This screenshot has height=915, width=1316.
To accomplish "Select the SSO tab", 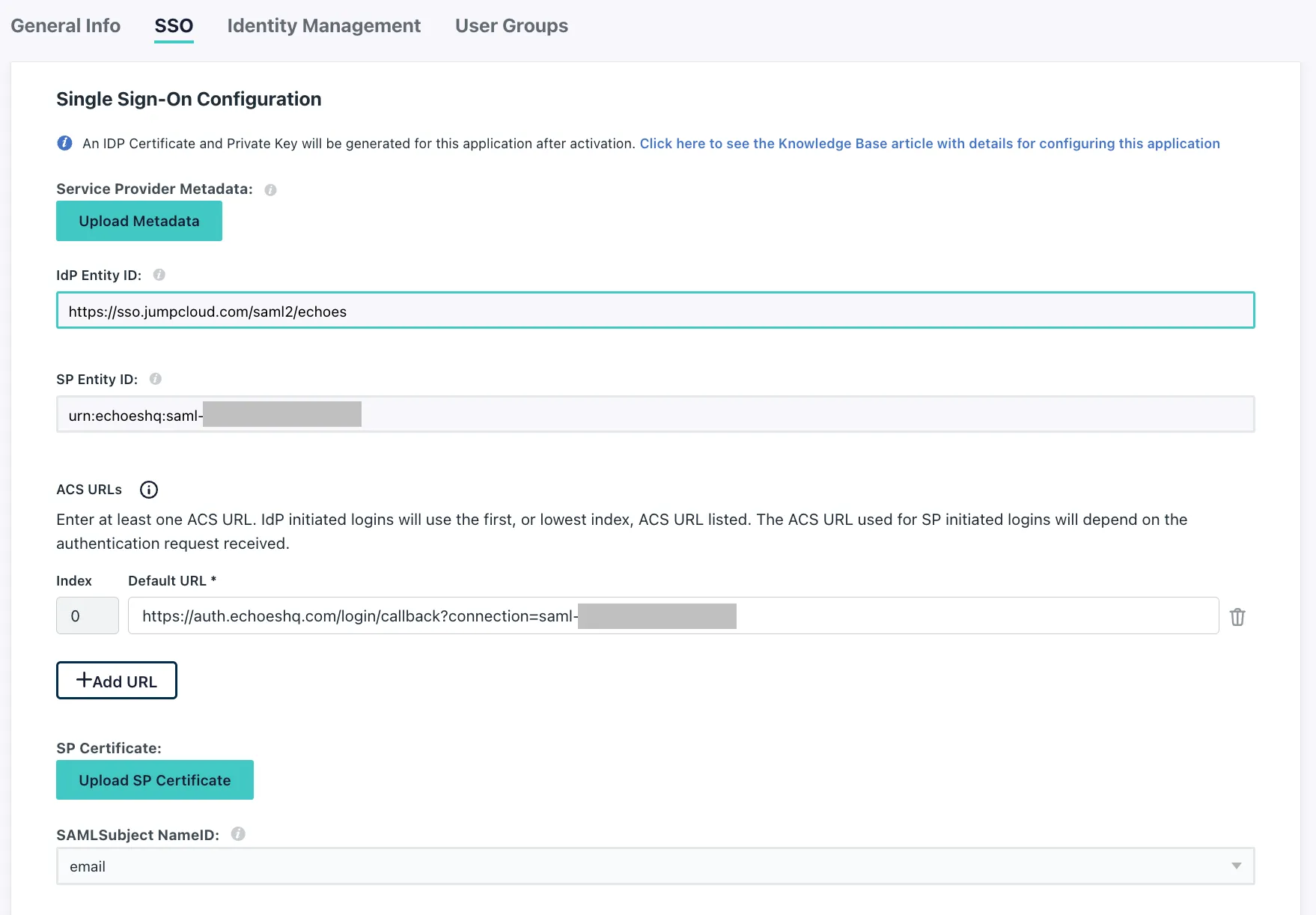I will 174,25.
